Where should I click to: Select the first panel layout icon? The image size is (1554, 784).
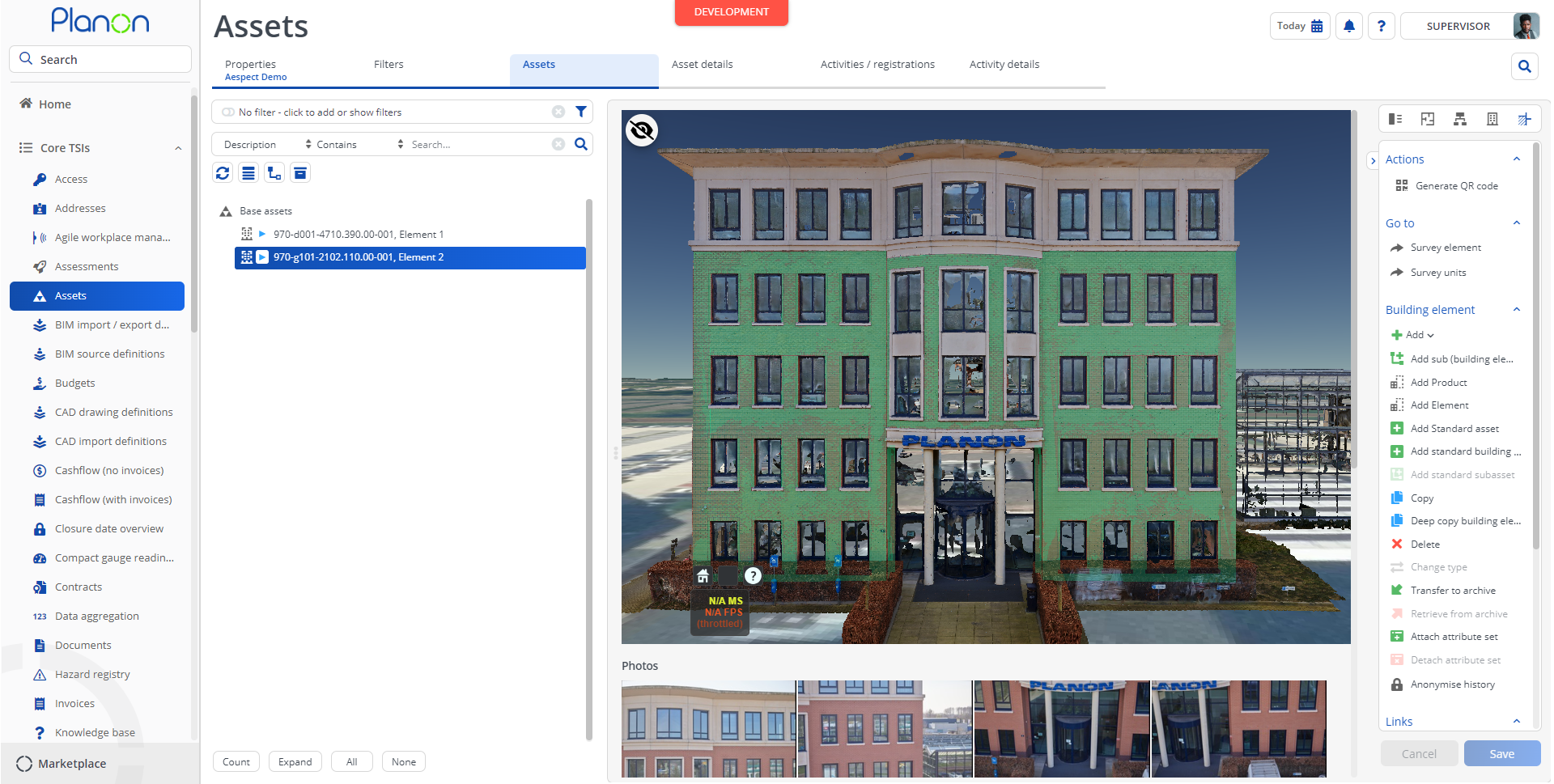point(1395,119)
